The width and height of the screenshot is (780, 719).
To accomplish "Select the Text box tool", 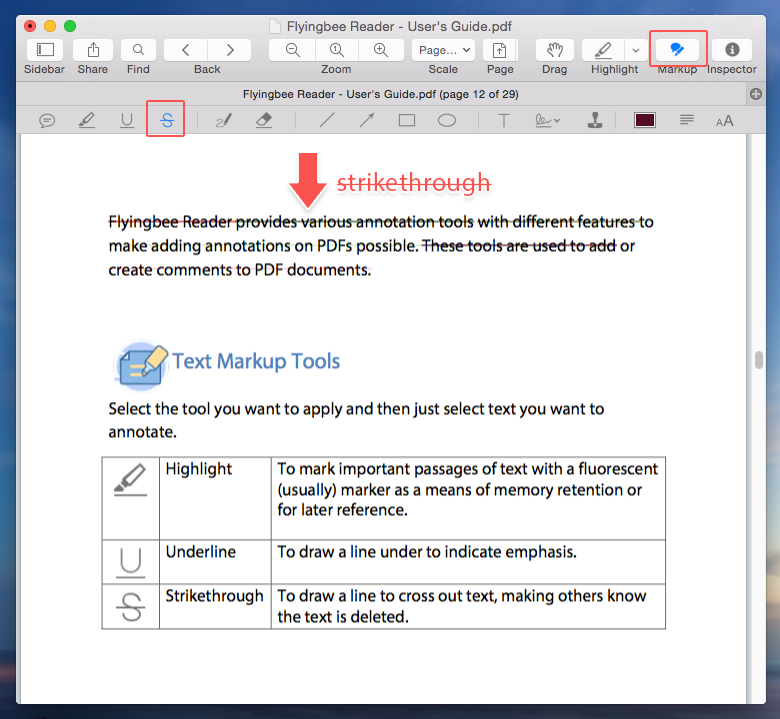I will (x=503, y=120).
